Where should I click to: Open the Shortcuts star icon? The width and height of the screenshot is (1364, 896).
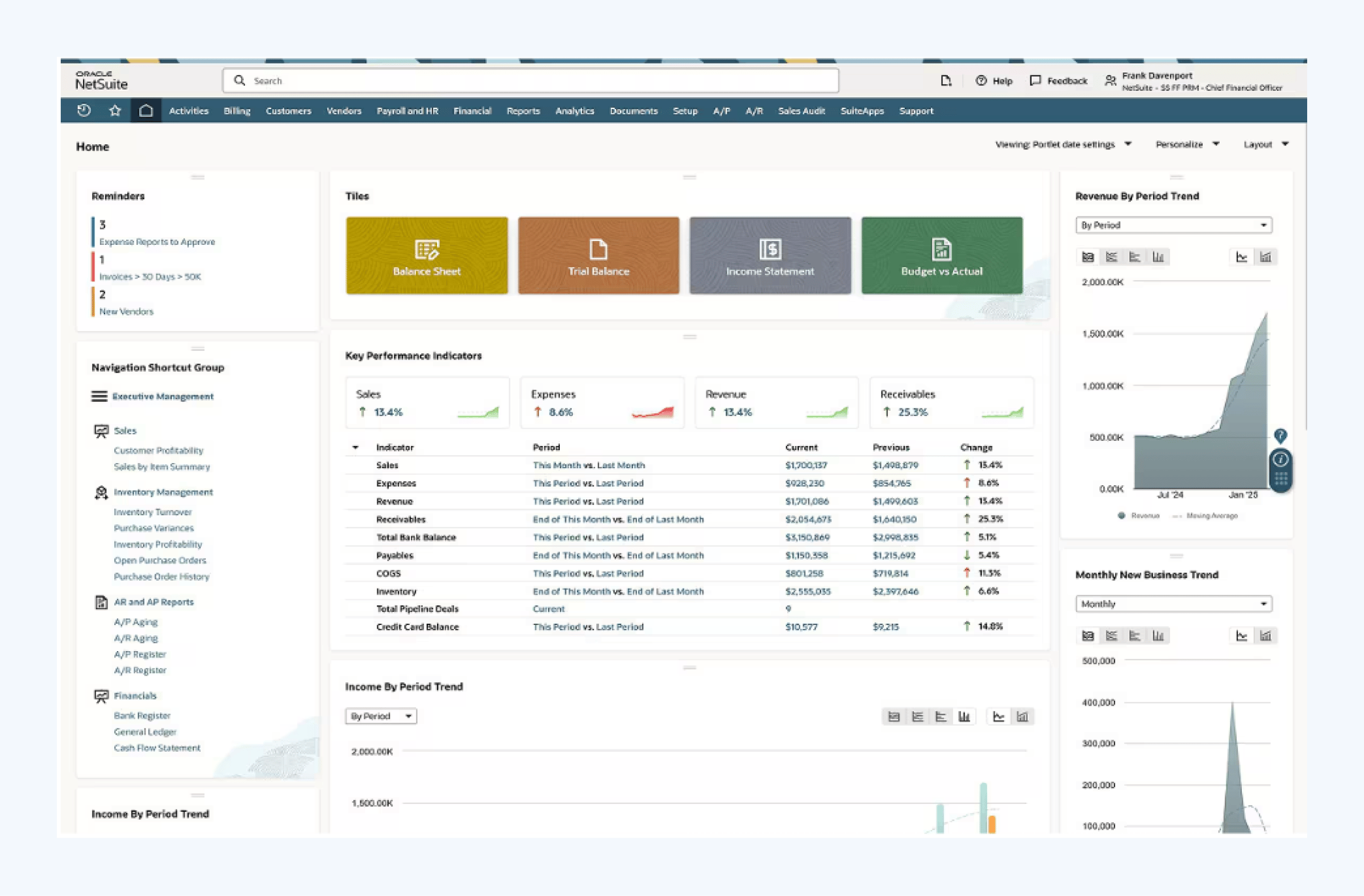pyautogui.click(x=115, y=111)
